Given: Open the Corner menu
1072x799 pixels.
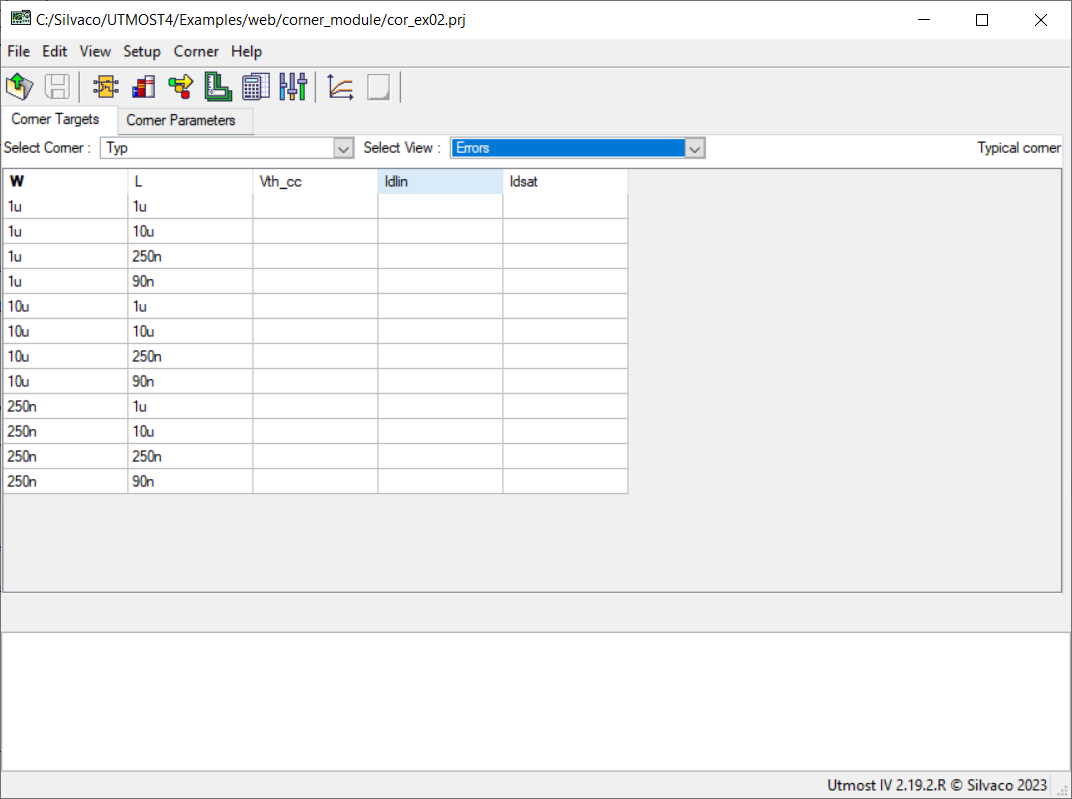Looking at the screenshot, I should [x=196, y=51].
